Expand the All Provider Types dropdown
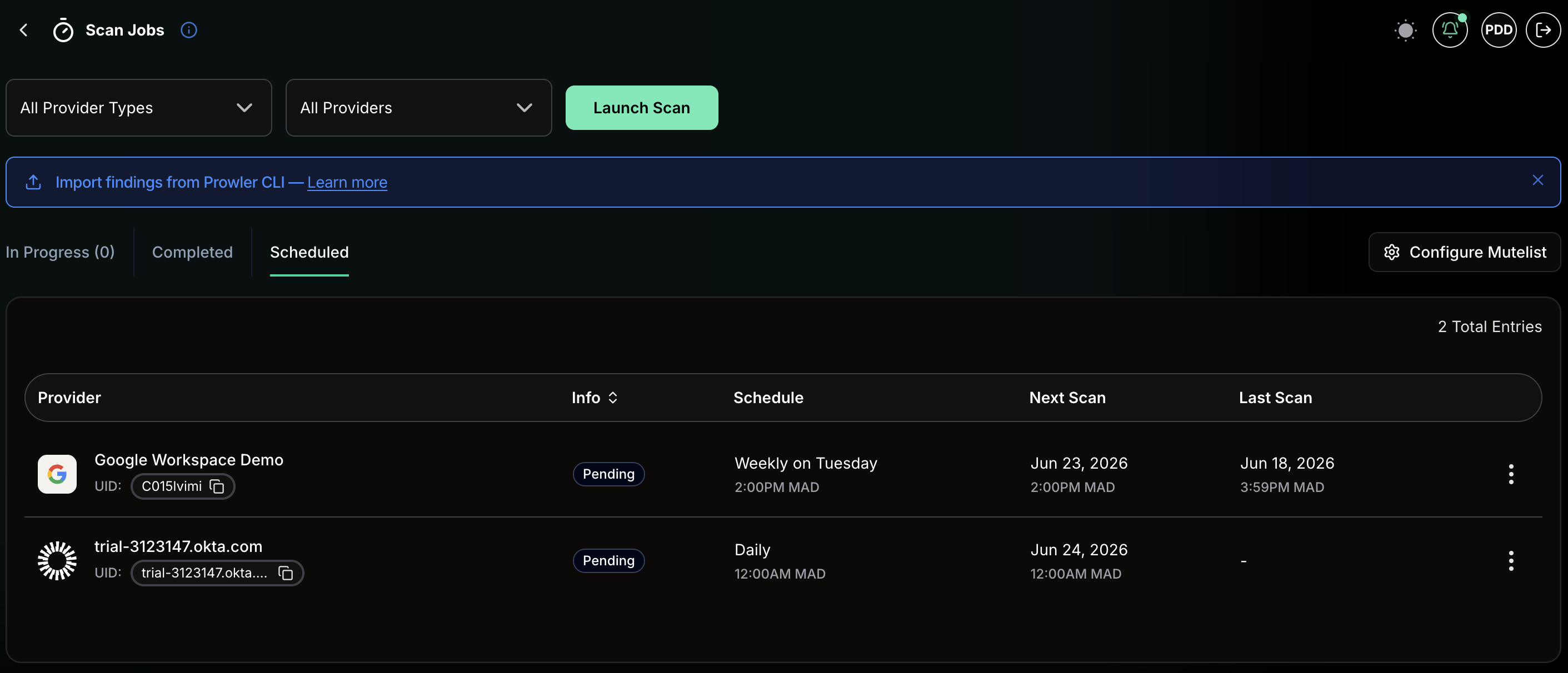The image size is (1568, 673). coord(139,108)
